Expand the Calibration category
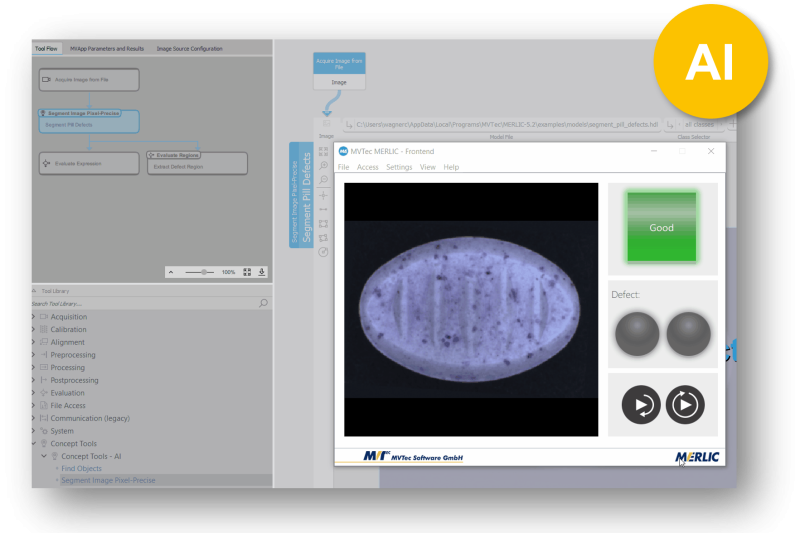Viewport: 800px width, 533px height. (x=34, y=329)
